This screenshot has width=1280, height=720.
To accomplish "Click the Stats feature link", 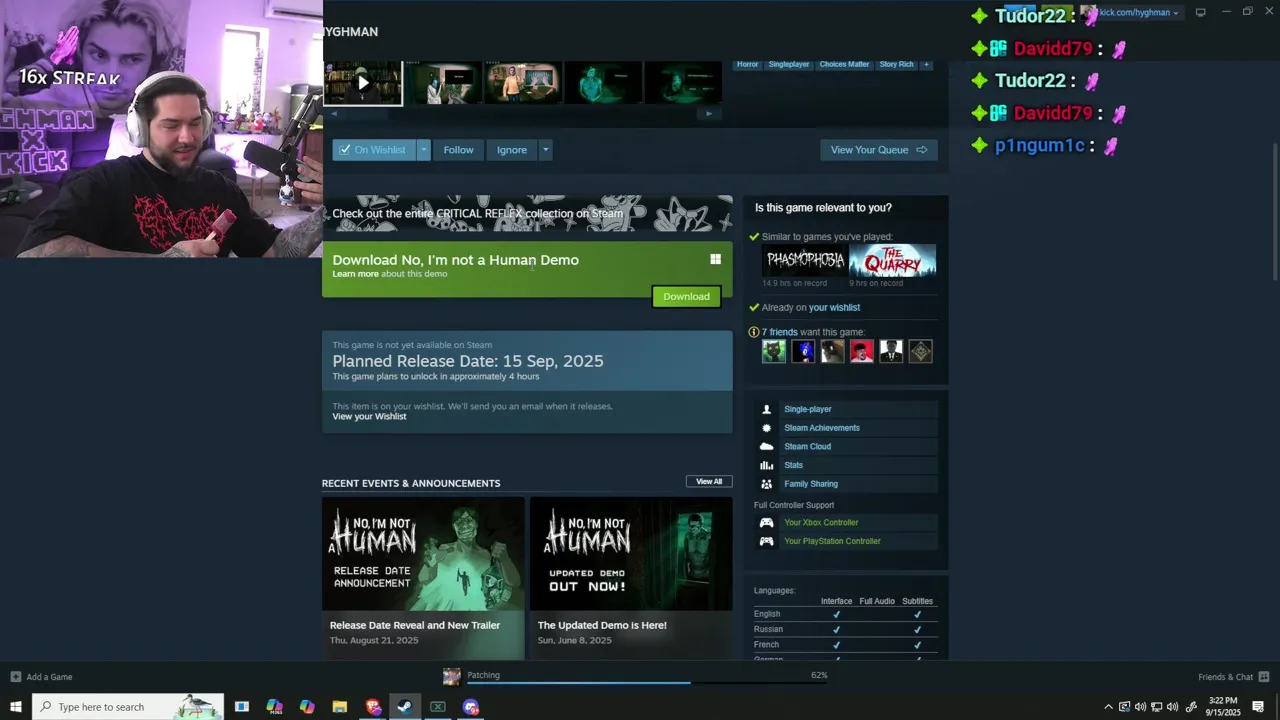I will click(793, 465).
